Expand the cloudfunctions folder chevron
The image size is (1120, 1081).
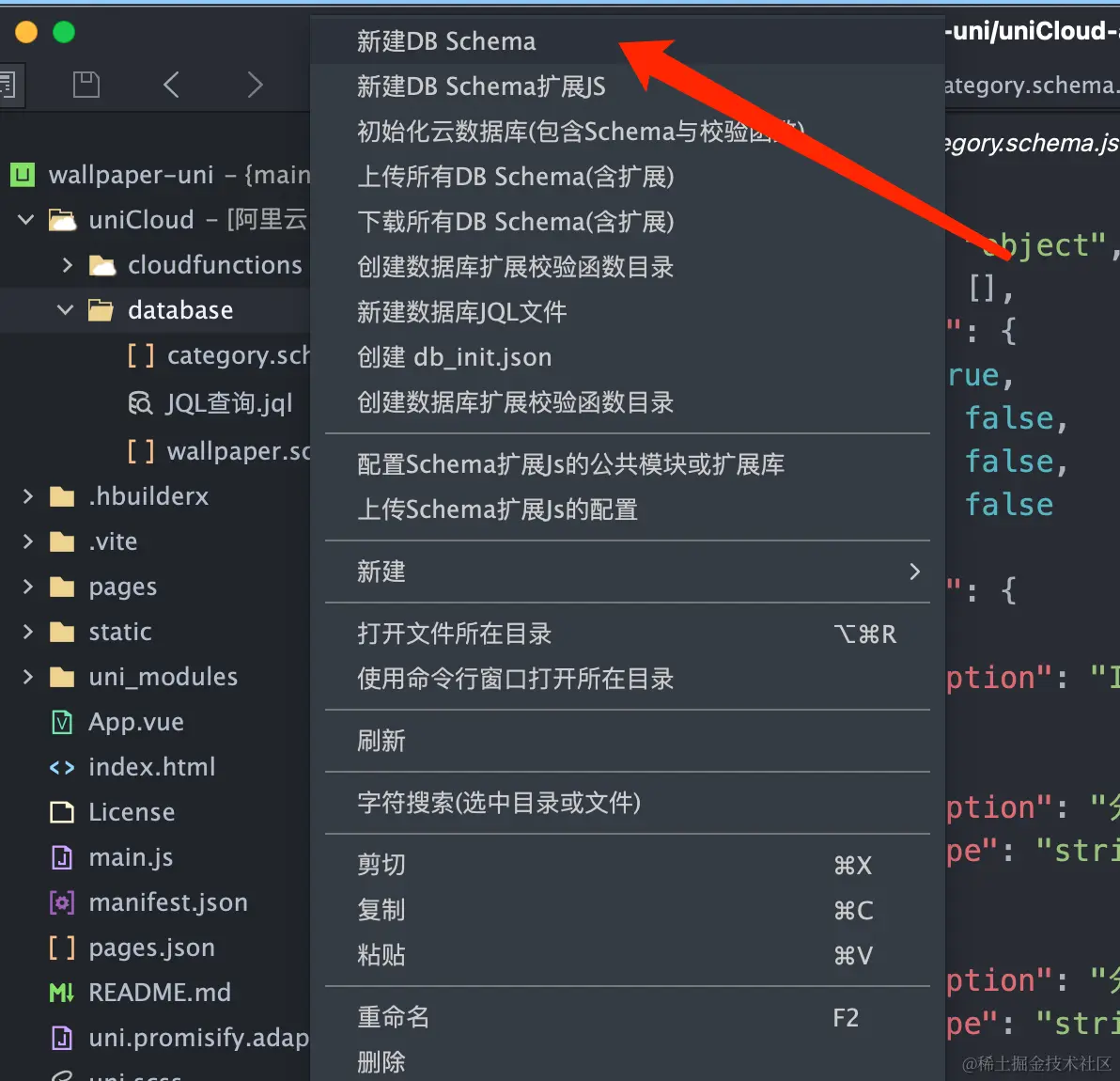point(67,265)
